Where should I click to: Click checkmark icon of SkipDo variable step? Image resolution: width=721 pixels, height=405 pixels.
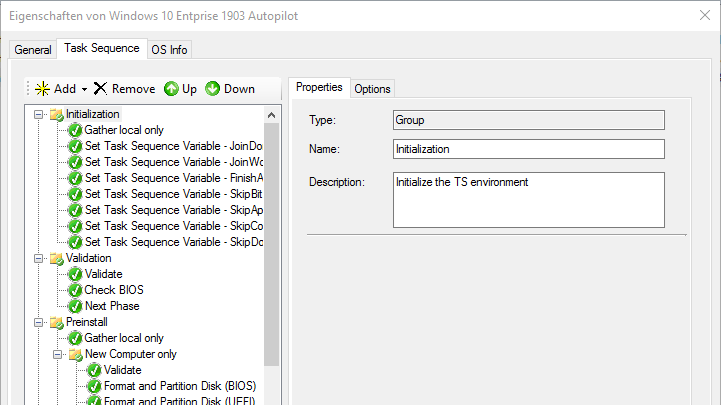75,242
